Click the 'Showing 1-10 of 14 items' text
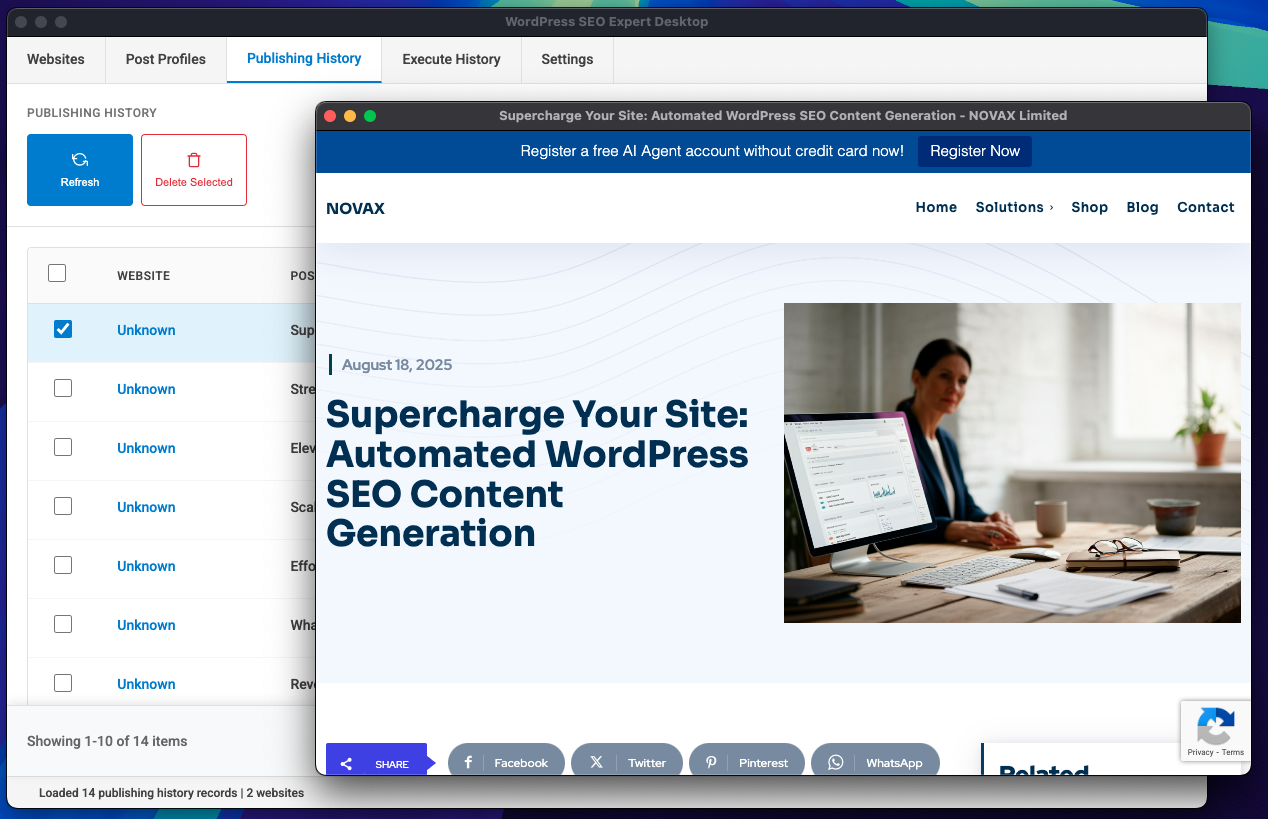1268x819 pixels. click(107, 741)
